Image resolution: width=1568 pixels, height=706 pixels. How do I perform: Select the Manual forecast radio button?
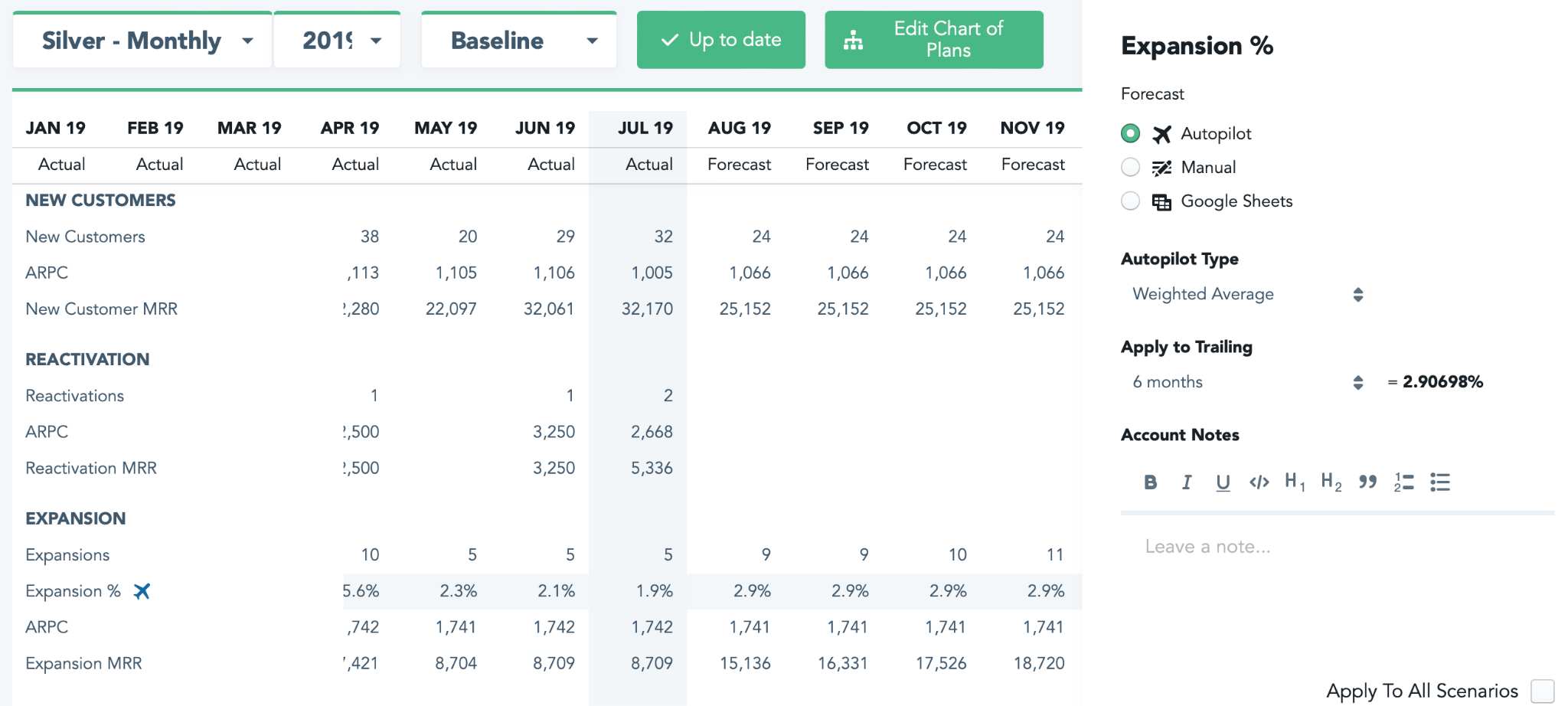pos(1130,168)
